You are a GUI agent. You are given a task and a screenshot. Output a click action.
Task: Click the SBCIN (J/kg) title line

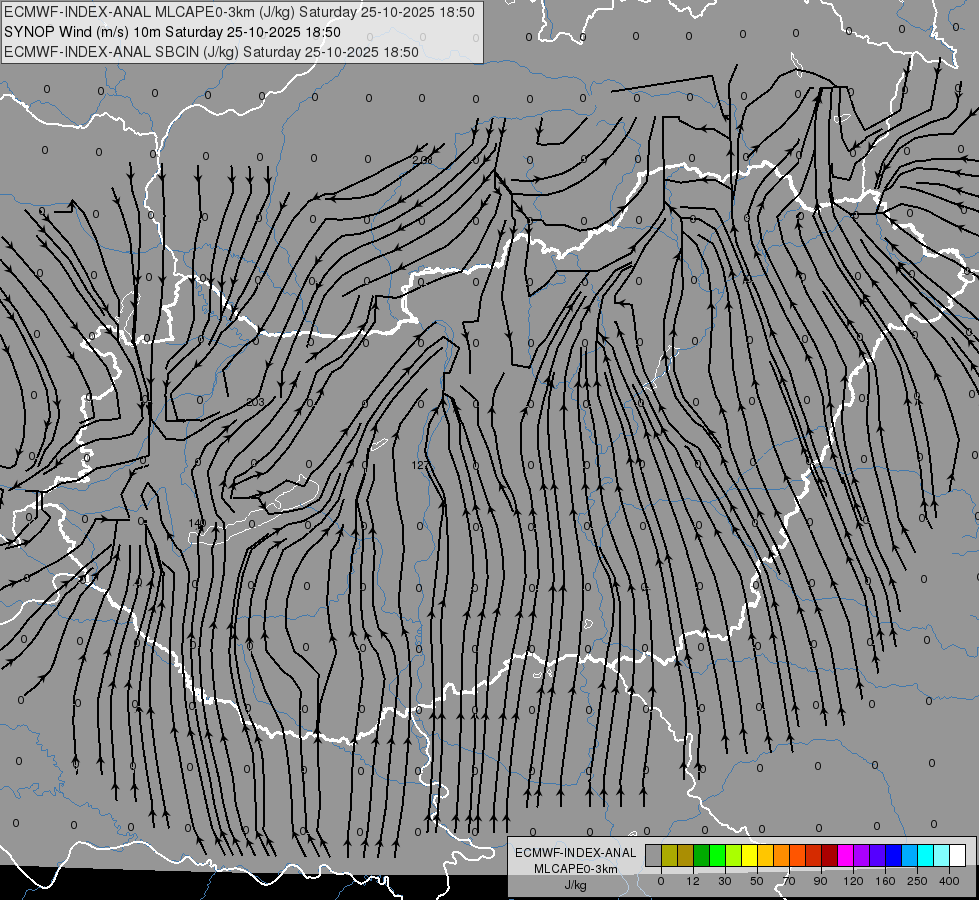[x=211, y=52]
